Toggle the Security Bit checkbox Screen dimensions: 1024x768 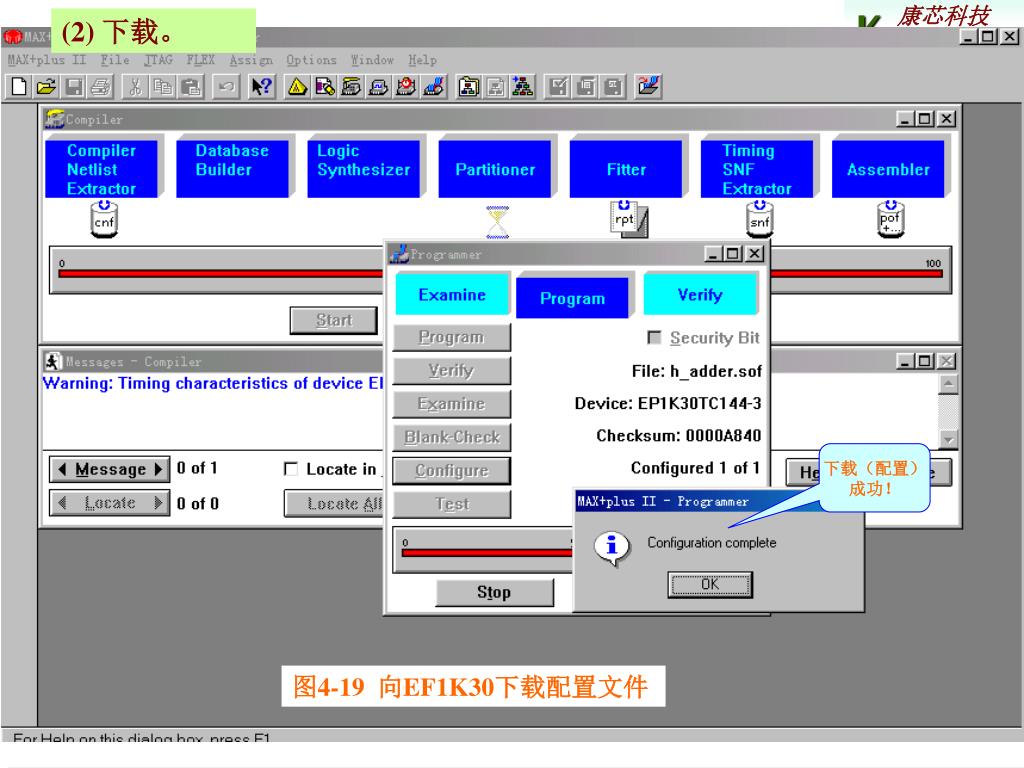654,337
